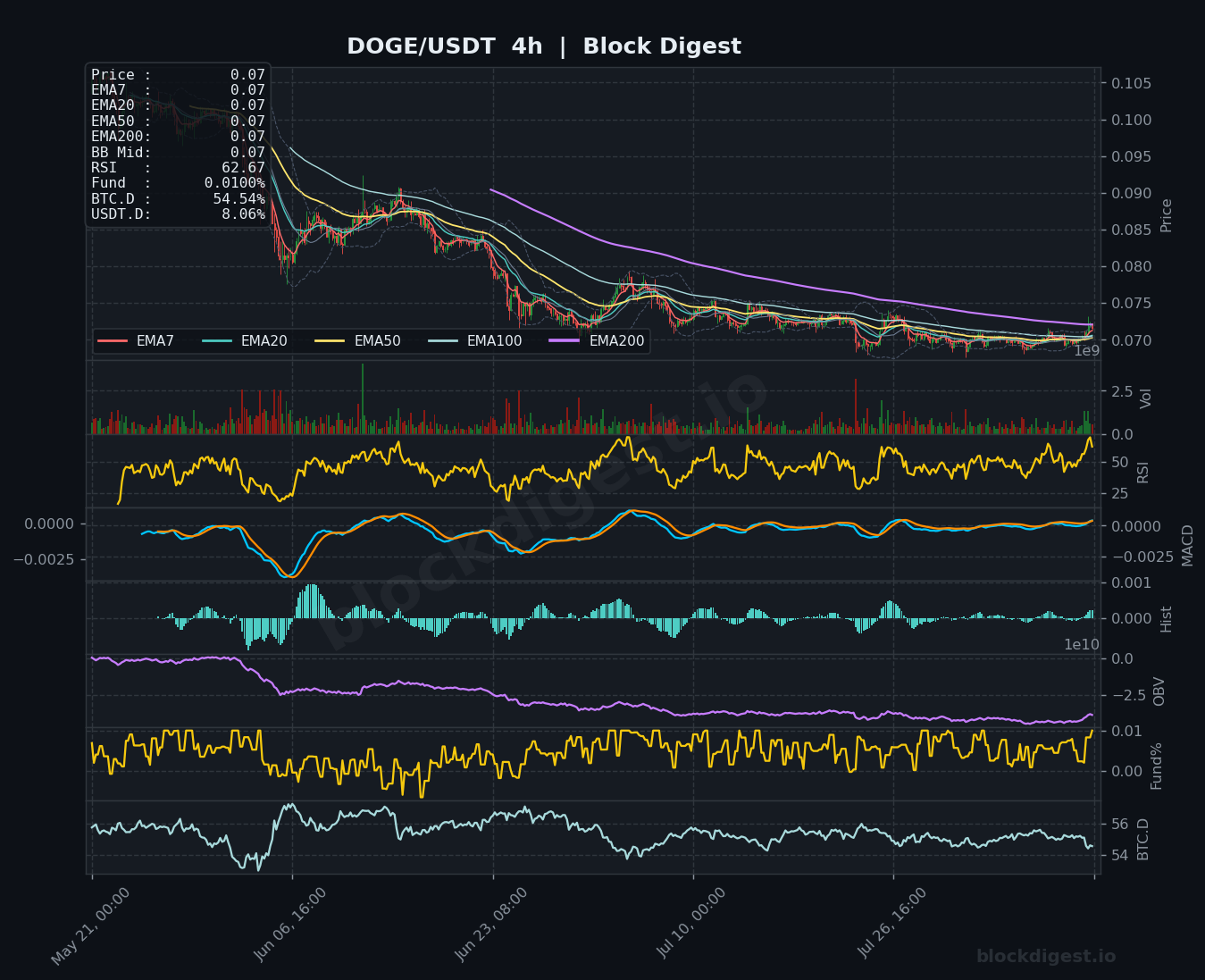Viewport: 1205px width, 980px height.
Task: Click the Fund% axis label
Action: tap(1157, 766)
